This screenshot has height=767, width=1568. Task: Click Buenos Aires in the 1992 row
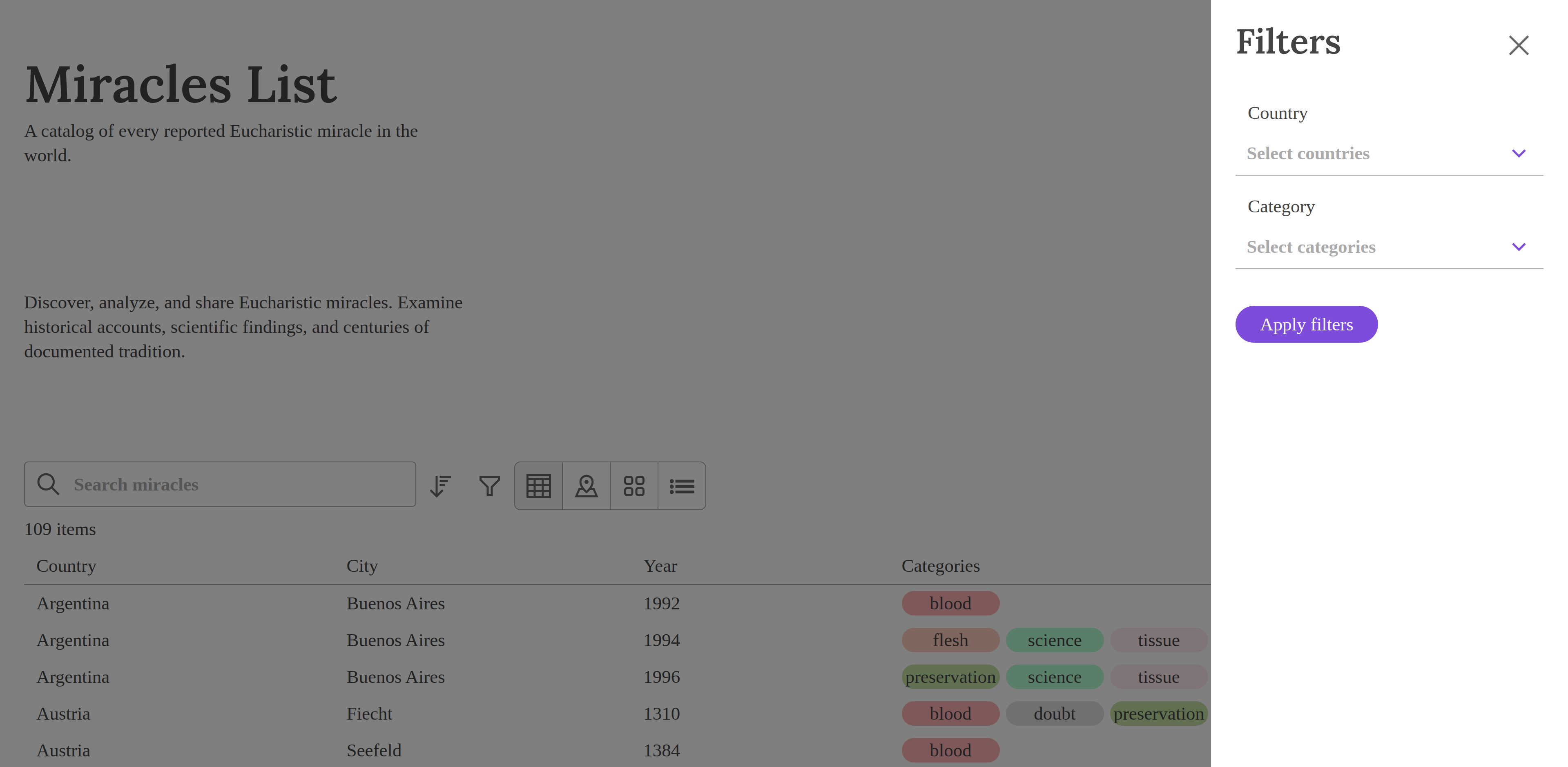pos(395,603)
